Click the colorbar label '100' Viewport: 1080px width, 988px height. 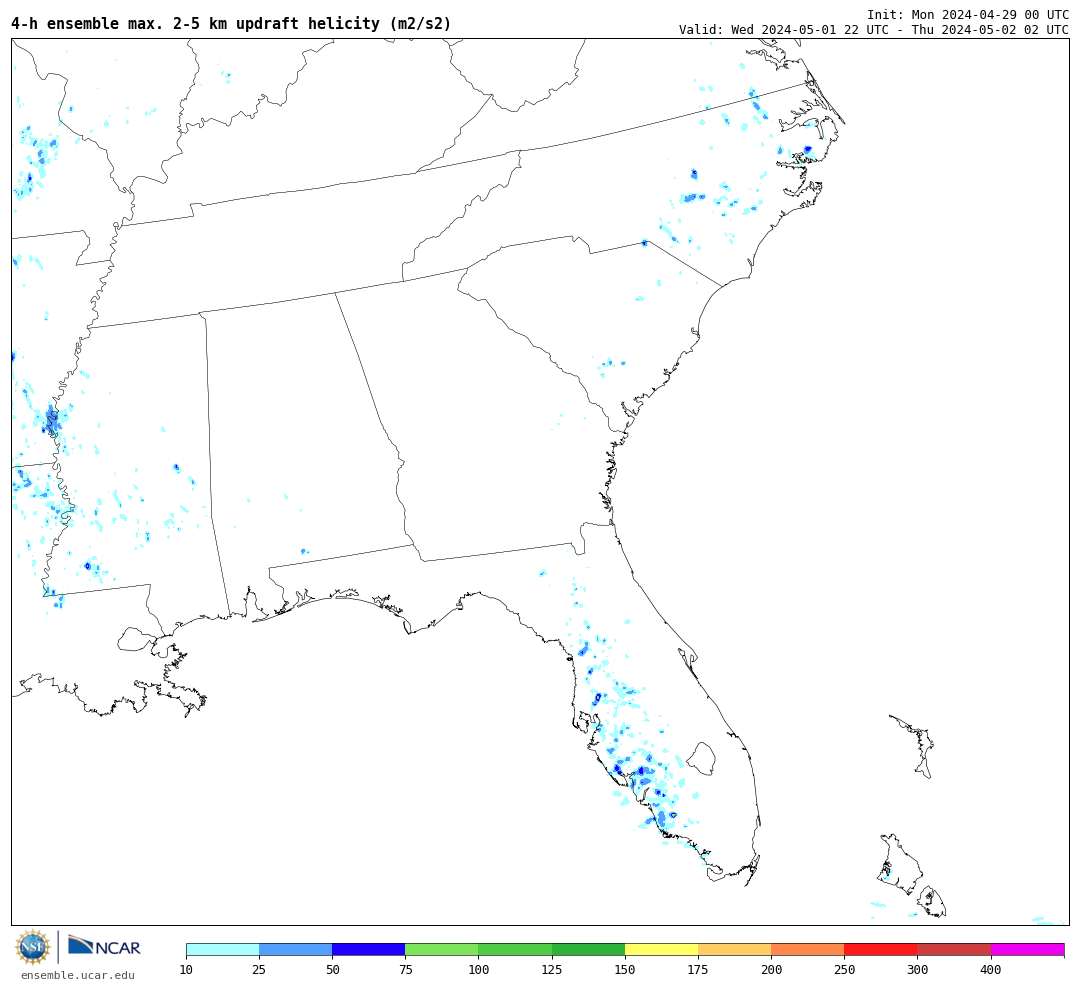[478, 970]
